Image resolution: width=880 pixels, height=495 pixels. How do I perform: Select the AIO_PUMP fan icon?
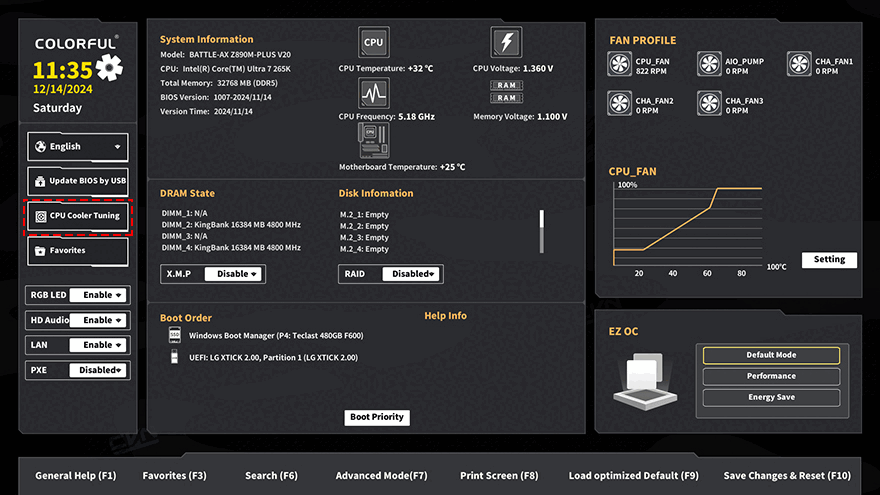pyautogui.click(x=709, y=64)
